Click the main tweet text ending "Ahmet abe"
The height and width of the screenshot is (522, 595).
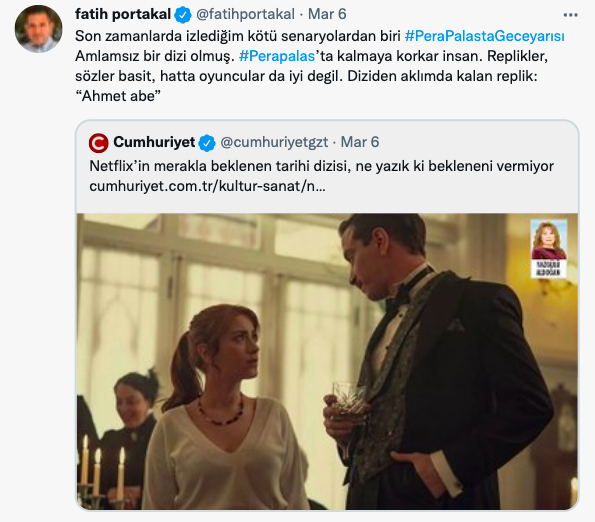[x=320, y=66]
